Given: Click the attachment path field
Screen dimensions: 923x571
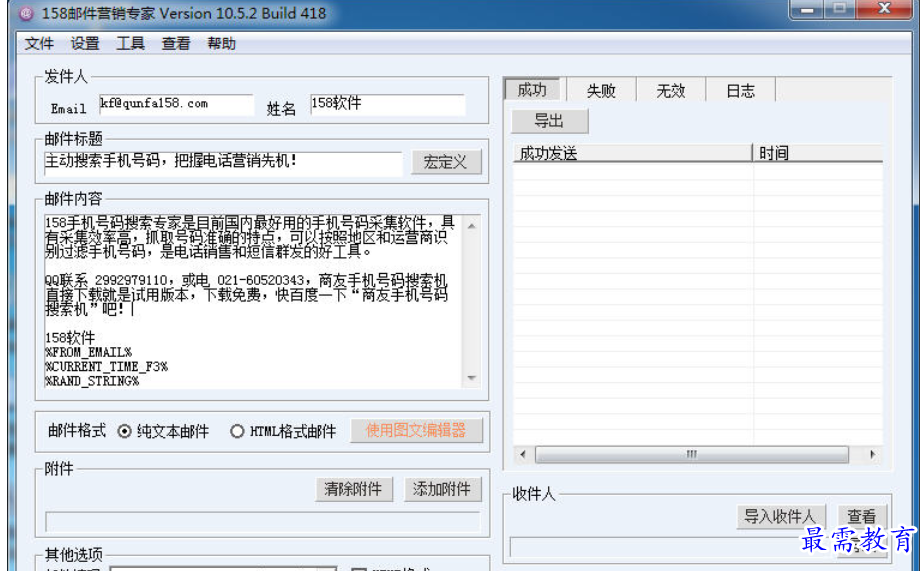Looking at the screenshot, I should [x=263, y=522].
